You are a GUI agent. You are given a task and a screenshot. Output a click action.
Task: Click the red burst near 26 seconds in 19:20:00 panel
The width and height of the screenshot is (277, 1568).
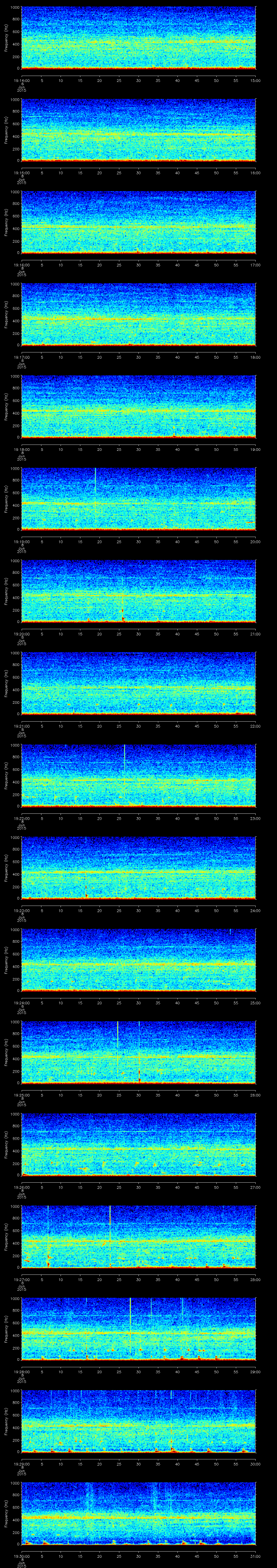[123, 618]
